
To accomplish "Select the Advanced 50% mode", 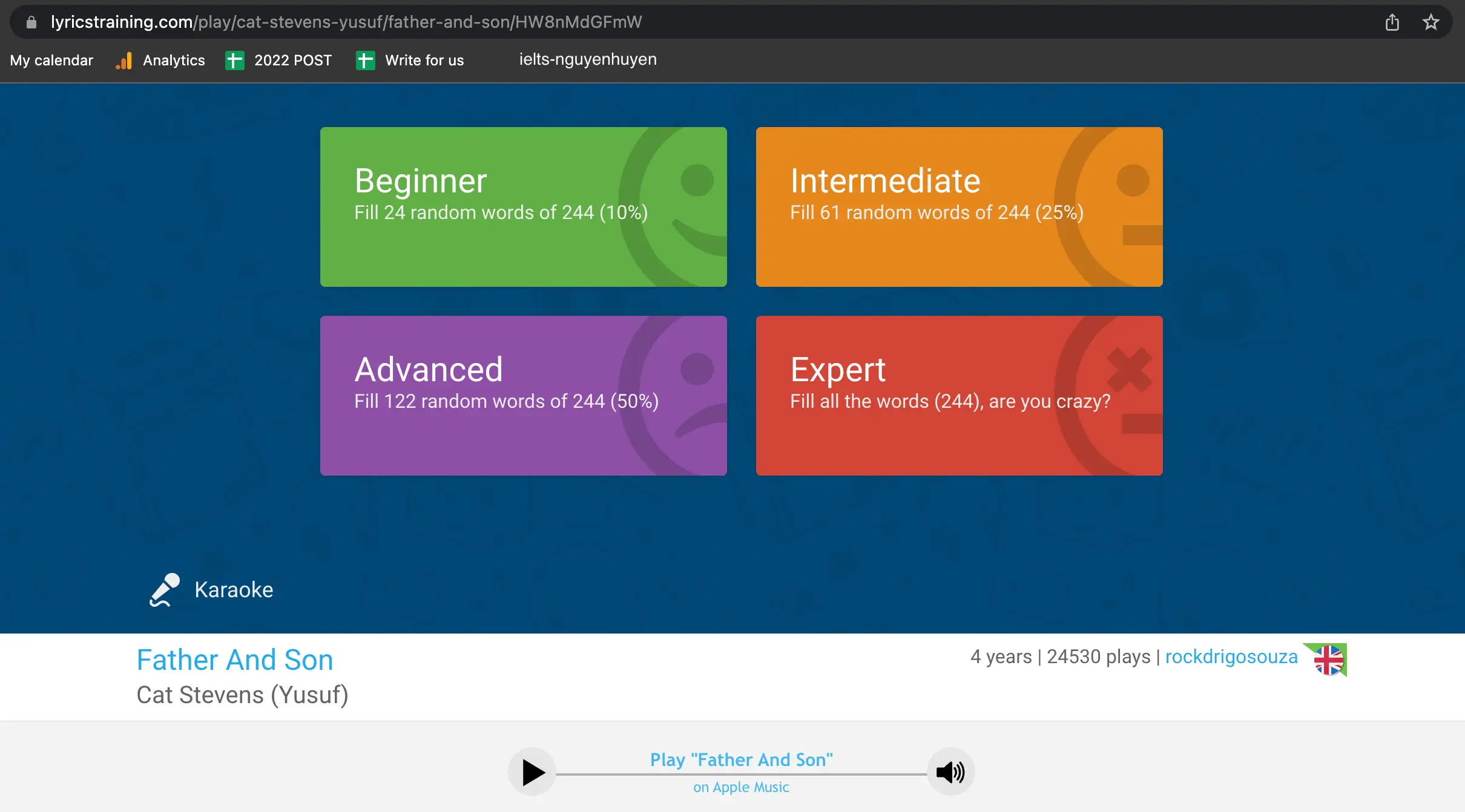I will click(523, 396).
